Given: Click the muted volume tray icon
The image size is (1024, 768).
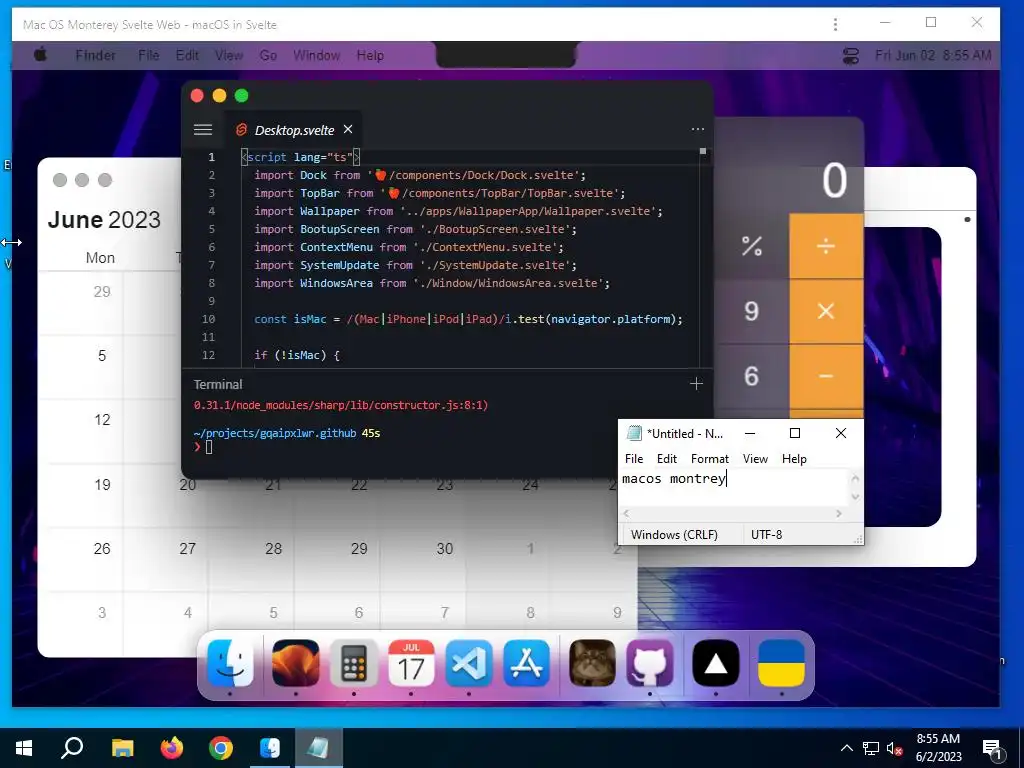Looking at the screenshot, I should (895, 748).
